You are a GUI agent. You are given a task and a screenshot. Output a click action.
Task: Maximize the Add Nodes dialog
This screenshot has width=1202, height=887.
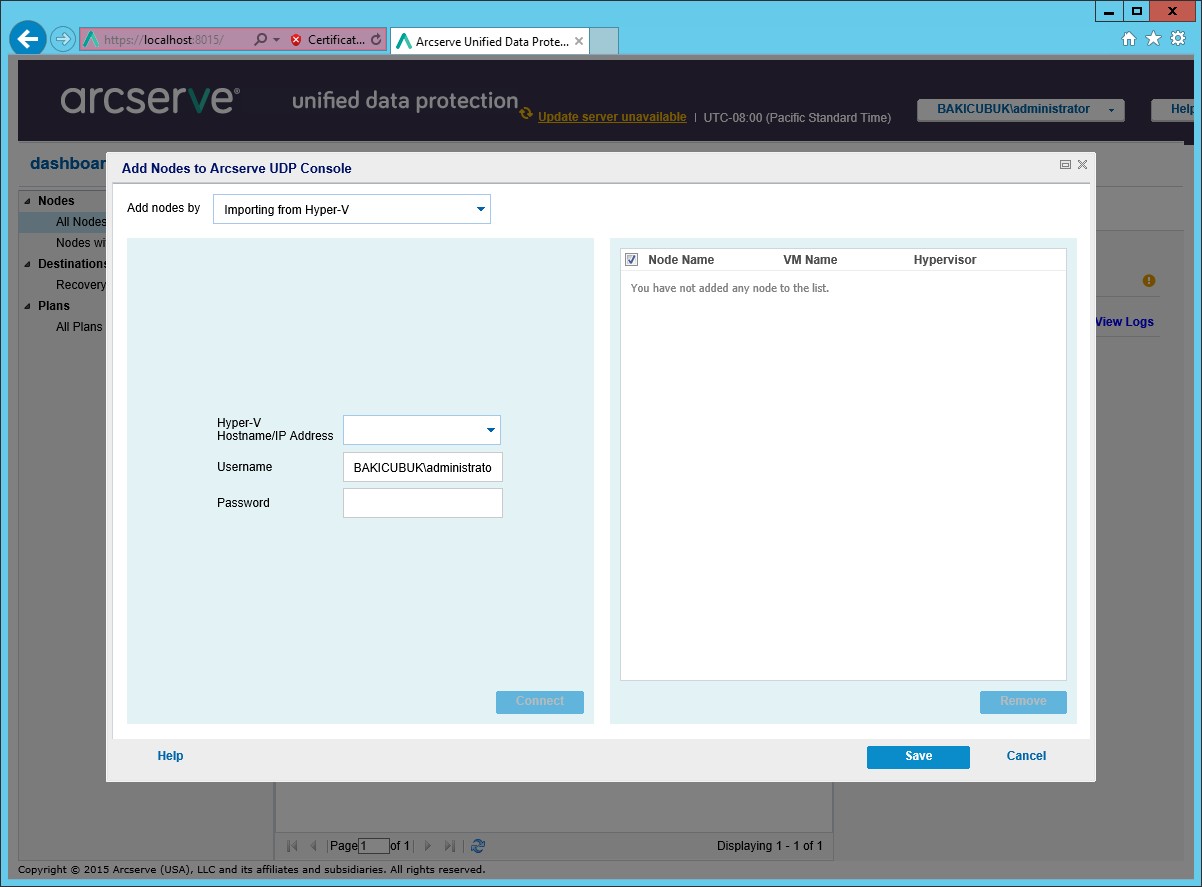pos(1065,165)
